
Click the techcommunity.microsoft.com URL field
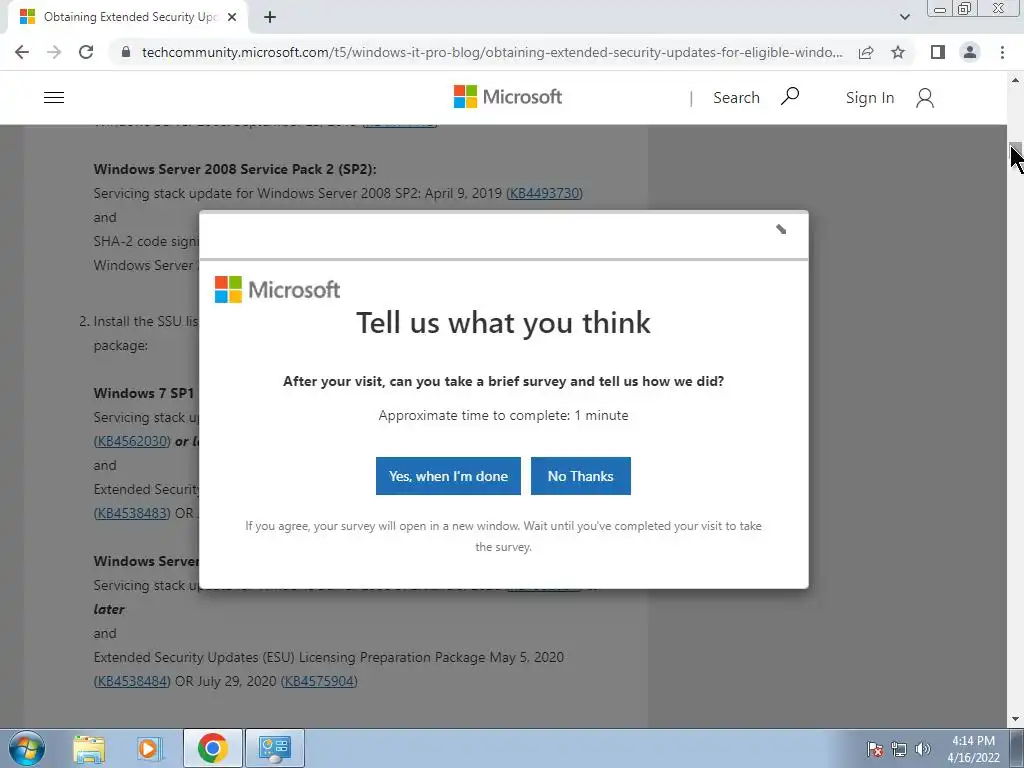coord(492,52)
